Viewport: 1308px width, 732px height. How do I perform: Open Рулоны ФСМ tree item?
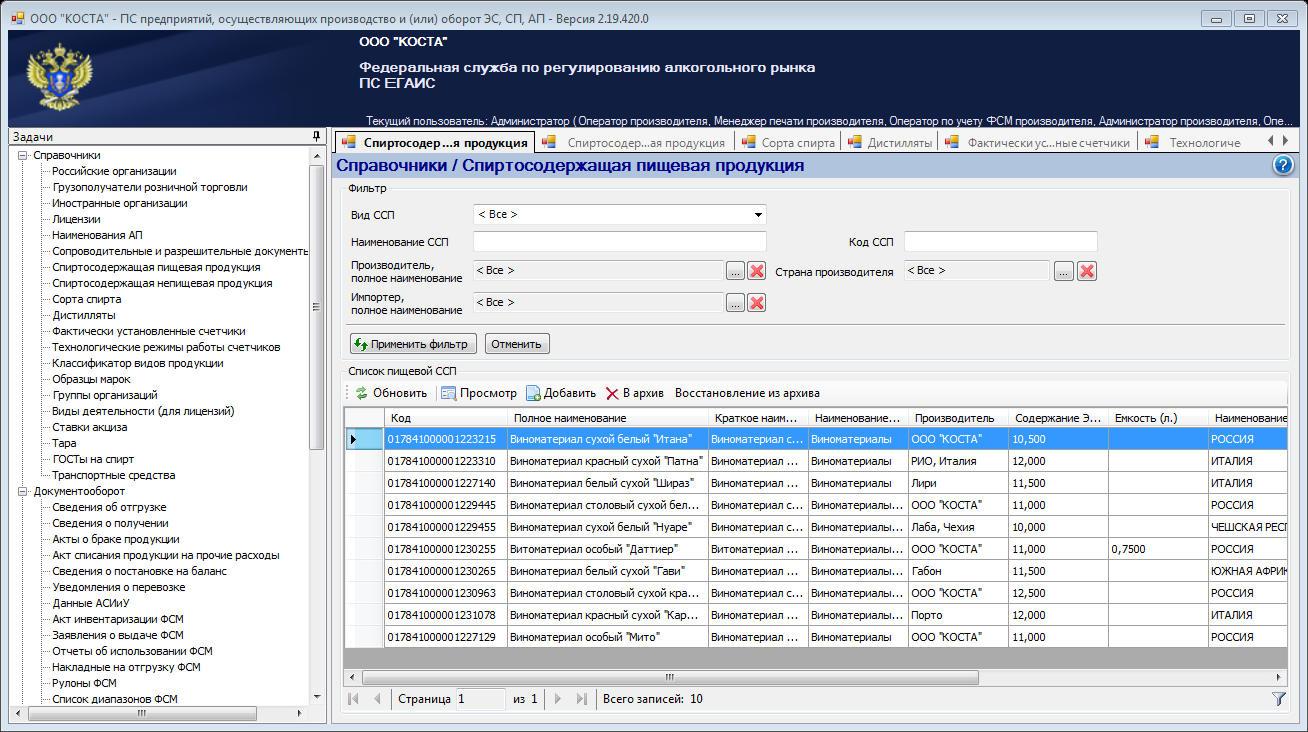click(x=84, y=683)
